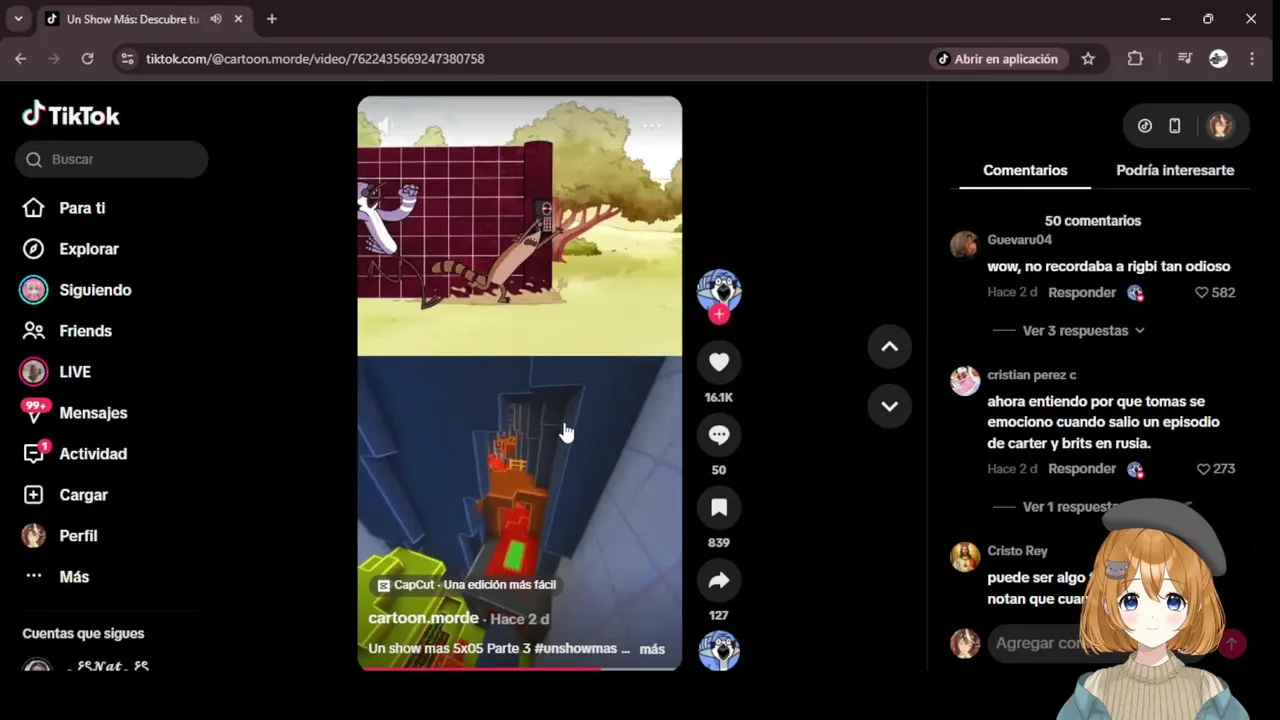Save video with bookmark icon

point(719,508)
